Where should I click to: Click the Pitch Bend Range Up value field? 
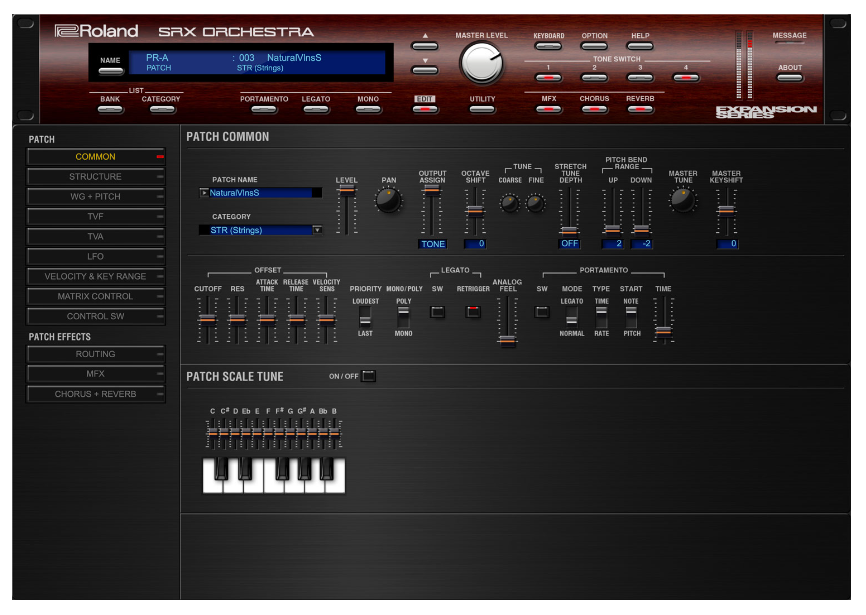point(612,243)
